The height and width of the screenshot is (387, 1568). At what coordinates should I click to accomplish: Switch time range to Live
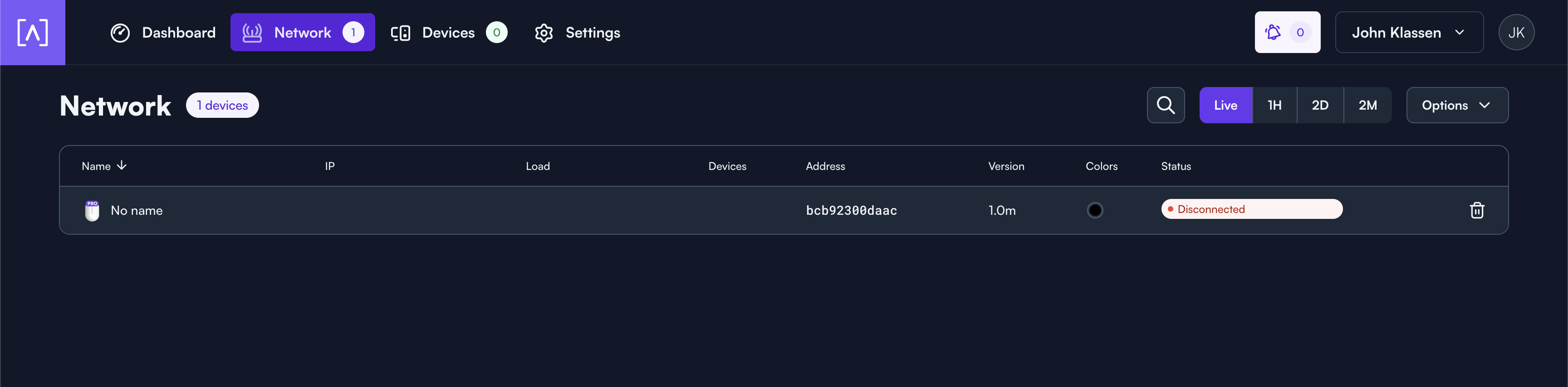[x=1225, y=105]
